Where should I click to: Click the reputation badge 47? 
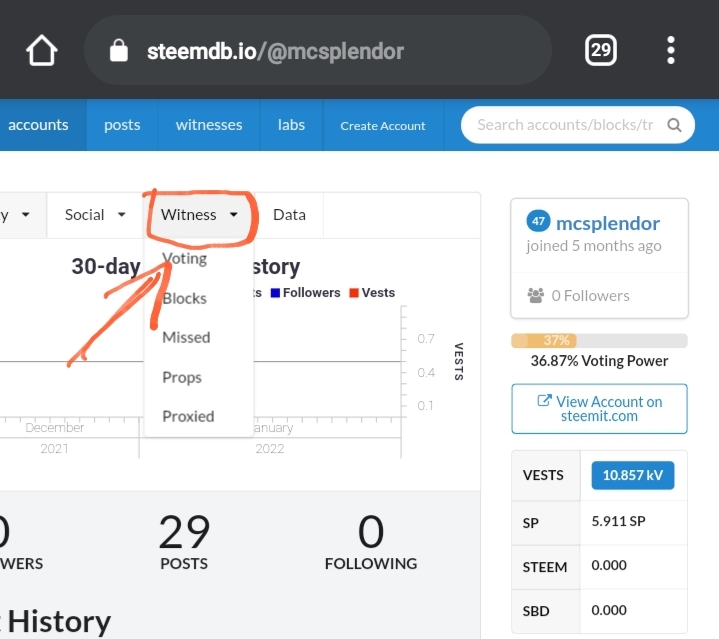pyautogui.click(x=538, y=221)
